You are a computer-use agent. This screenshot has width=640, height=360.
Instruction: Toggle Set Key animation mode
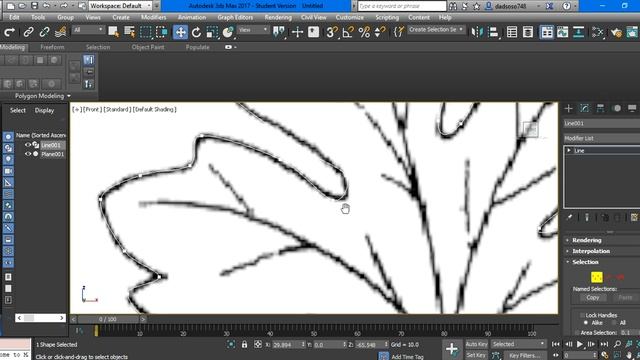(x=476, y=355)
